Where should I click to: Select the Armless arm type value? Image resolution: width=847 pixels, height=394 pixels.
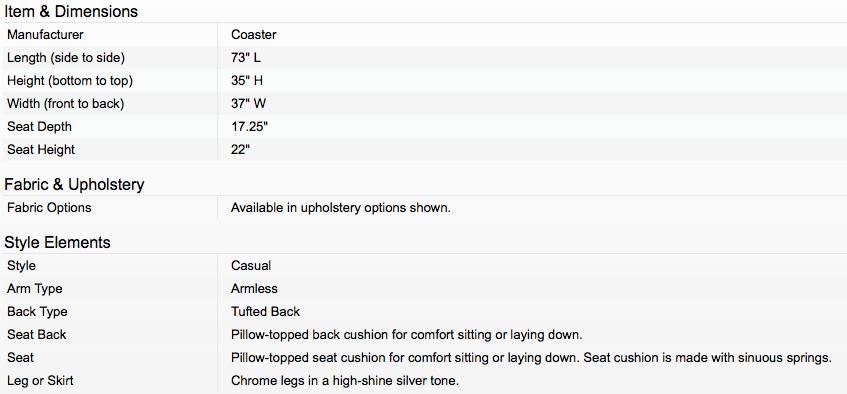coord(254,289)
